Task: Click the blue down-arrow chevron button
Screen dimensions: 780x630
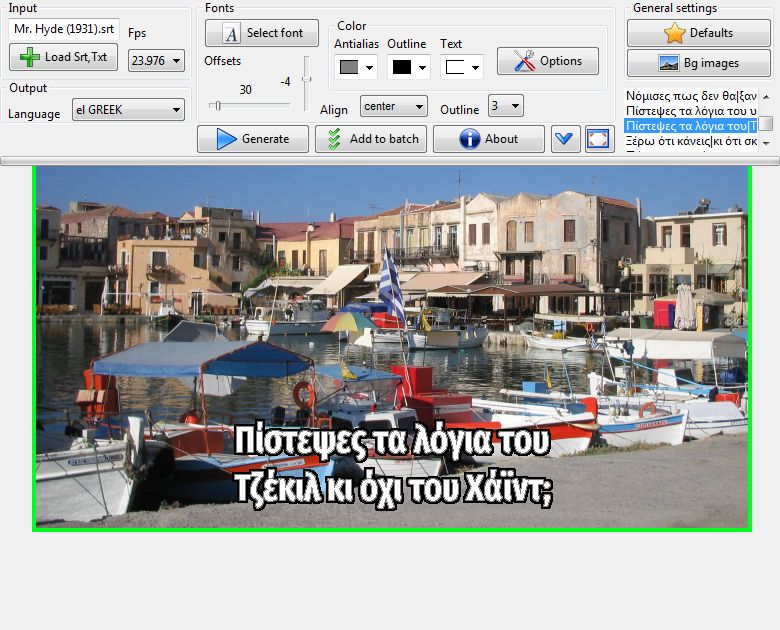Action: [x=566, y=139]
